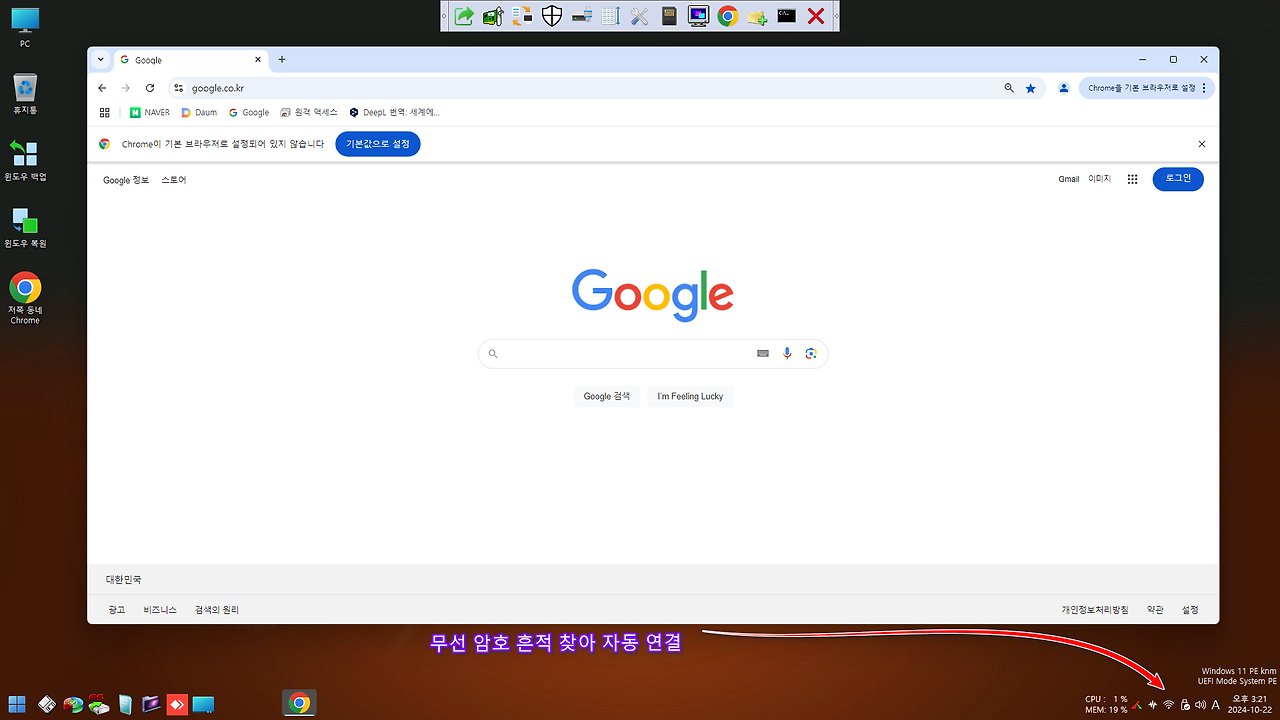Screen dimensions: 1280x720
Task: Open the Google 정보 link
Action: [x=126, y=180]
